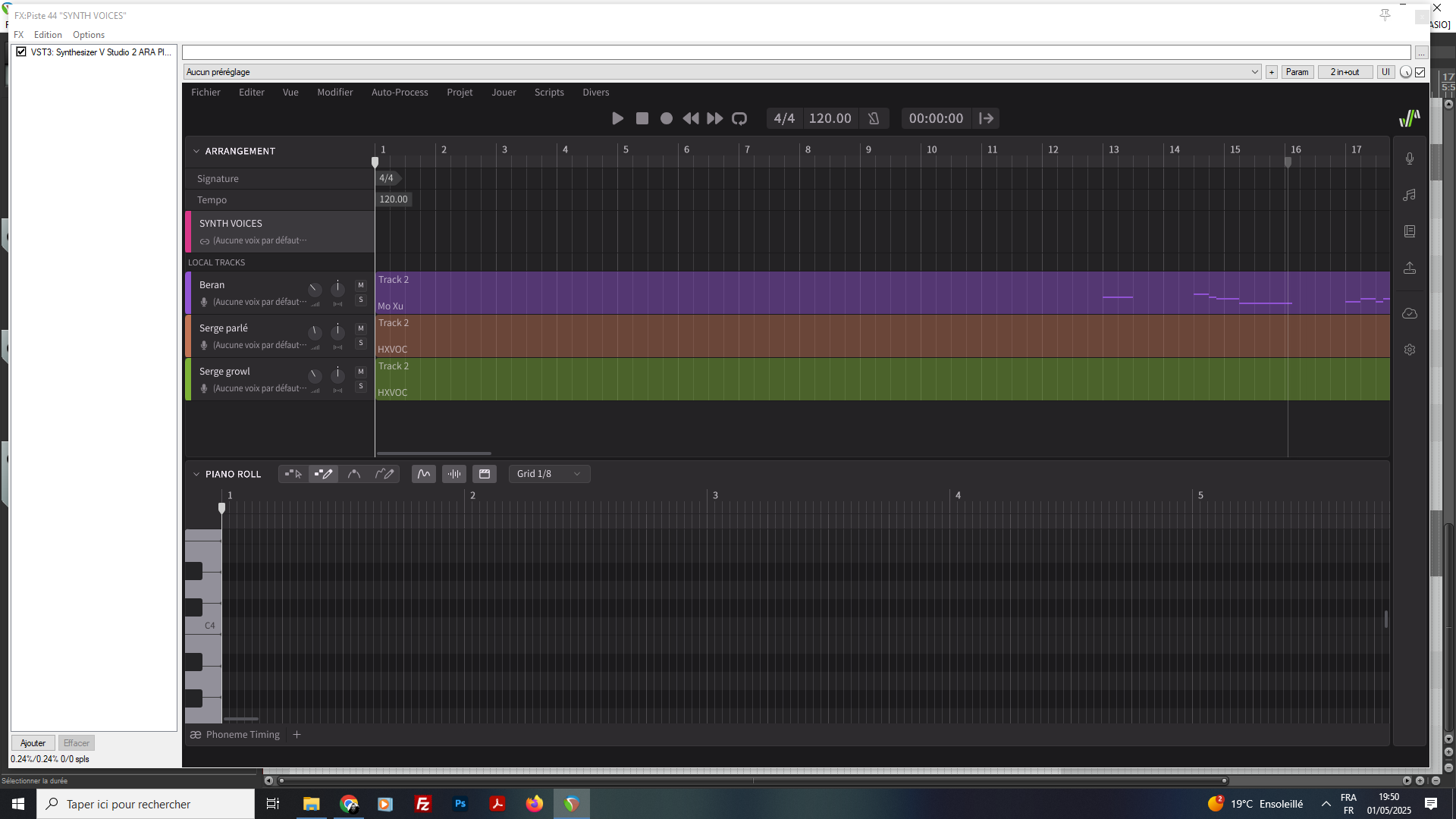Click Serge growl microphone voice icon
This screenshot has height=819, width=1456.
(204, 388)
